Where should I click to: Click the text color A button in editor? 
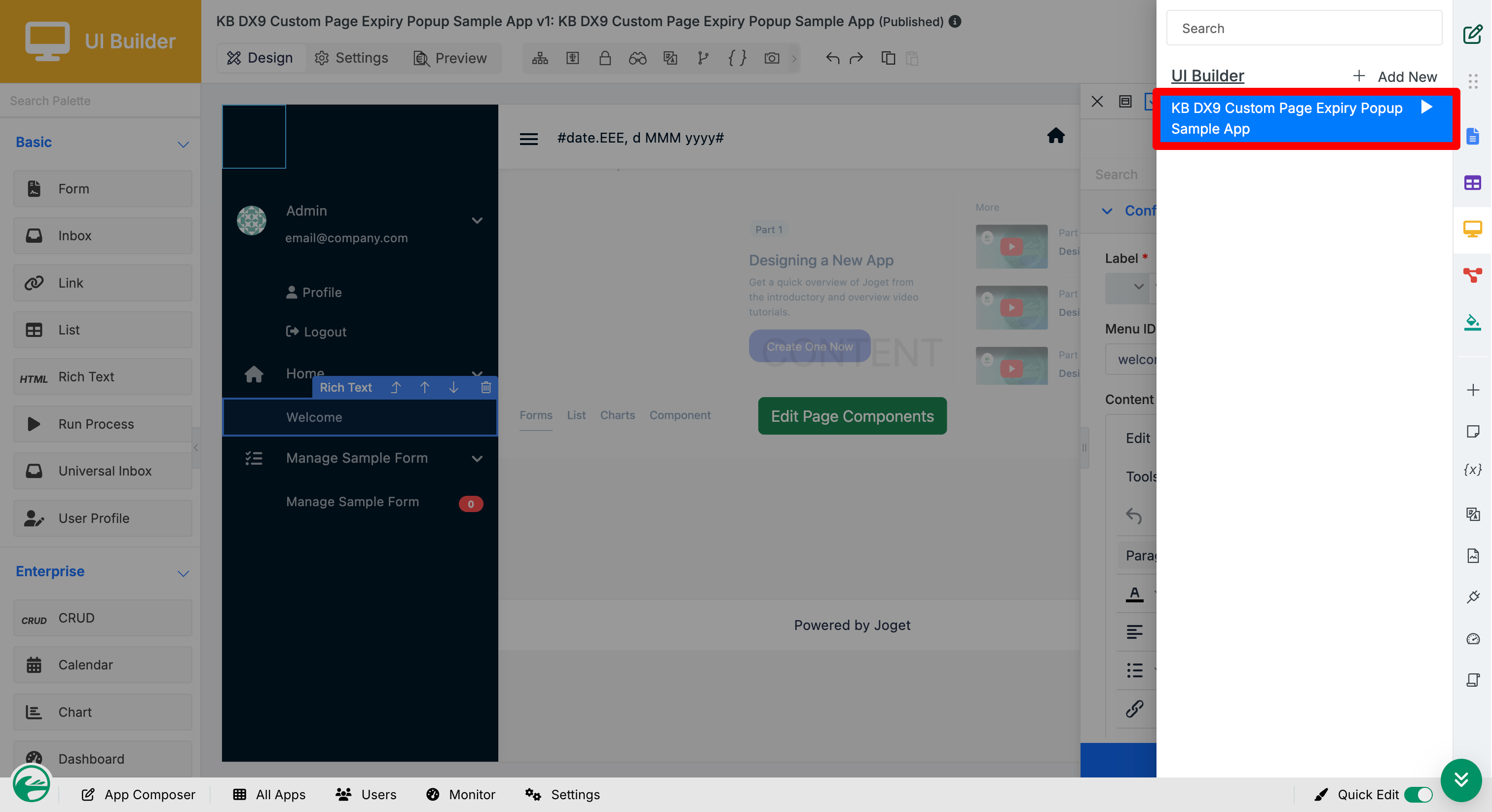tap(1134, 593)
